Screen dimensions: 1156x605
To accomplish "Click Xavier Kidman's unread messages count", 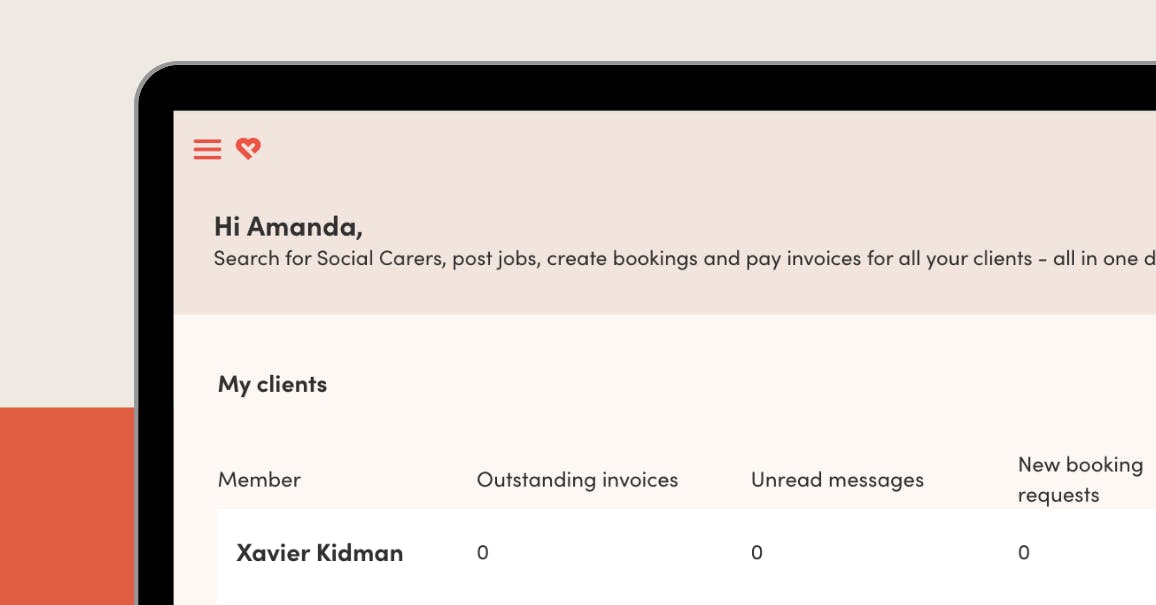I will coord(756,552).
